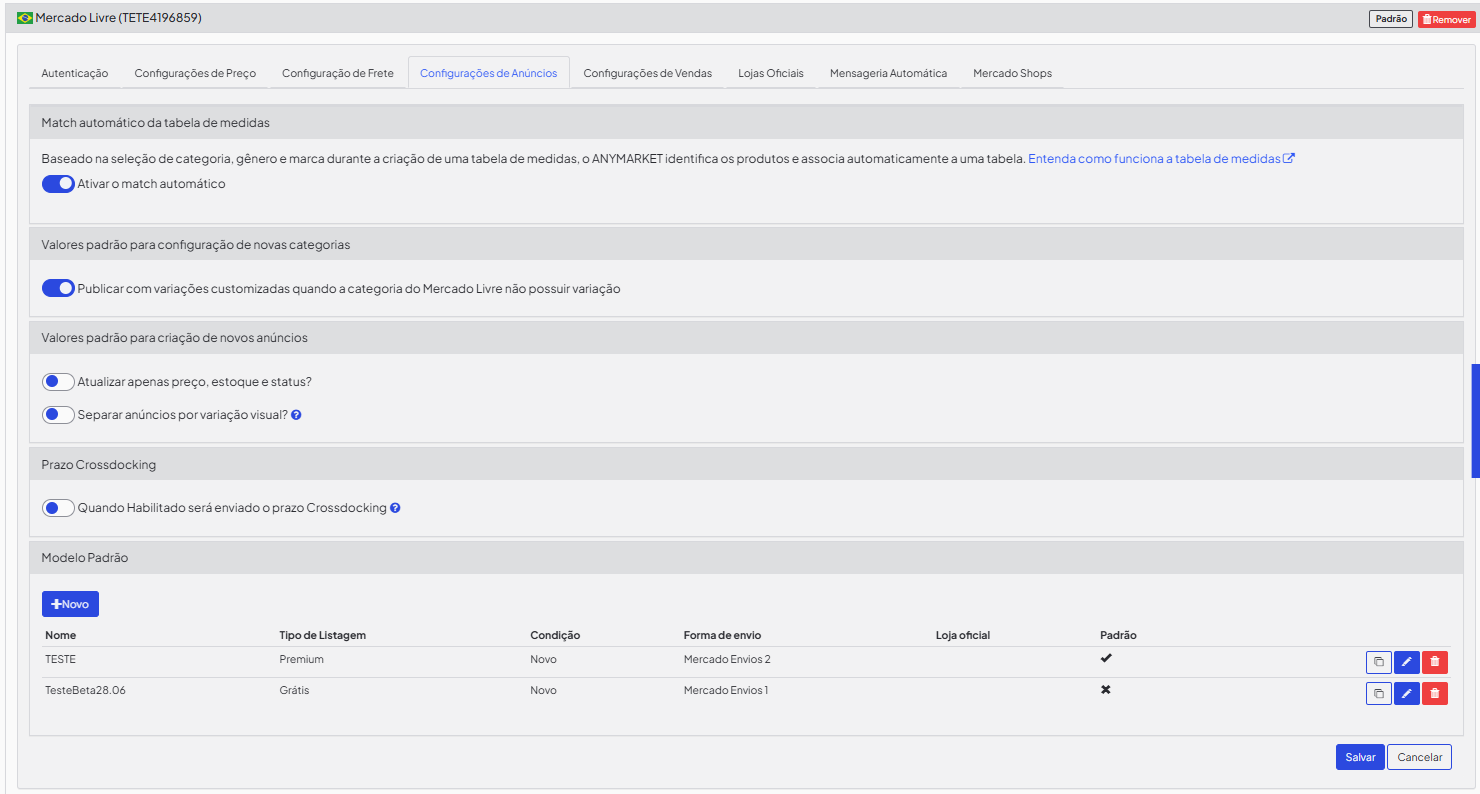Open link Entenda como funciona a tabela de medidas
The image size is (1480, 794).
(1161, 158)
